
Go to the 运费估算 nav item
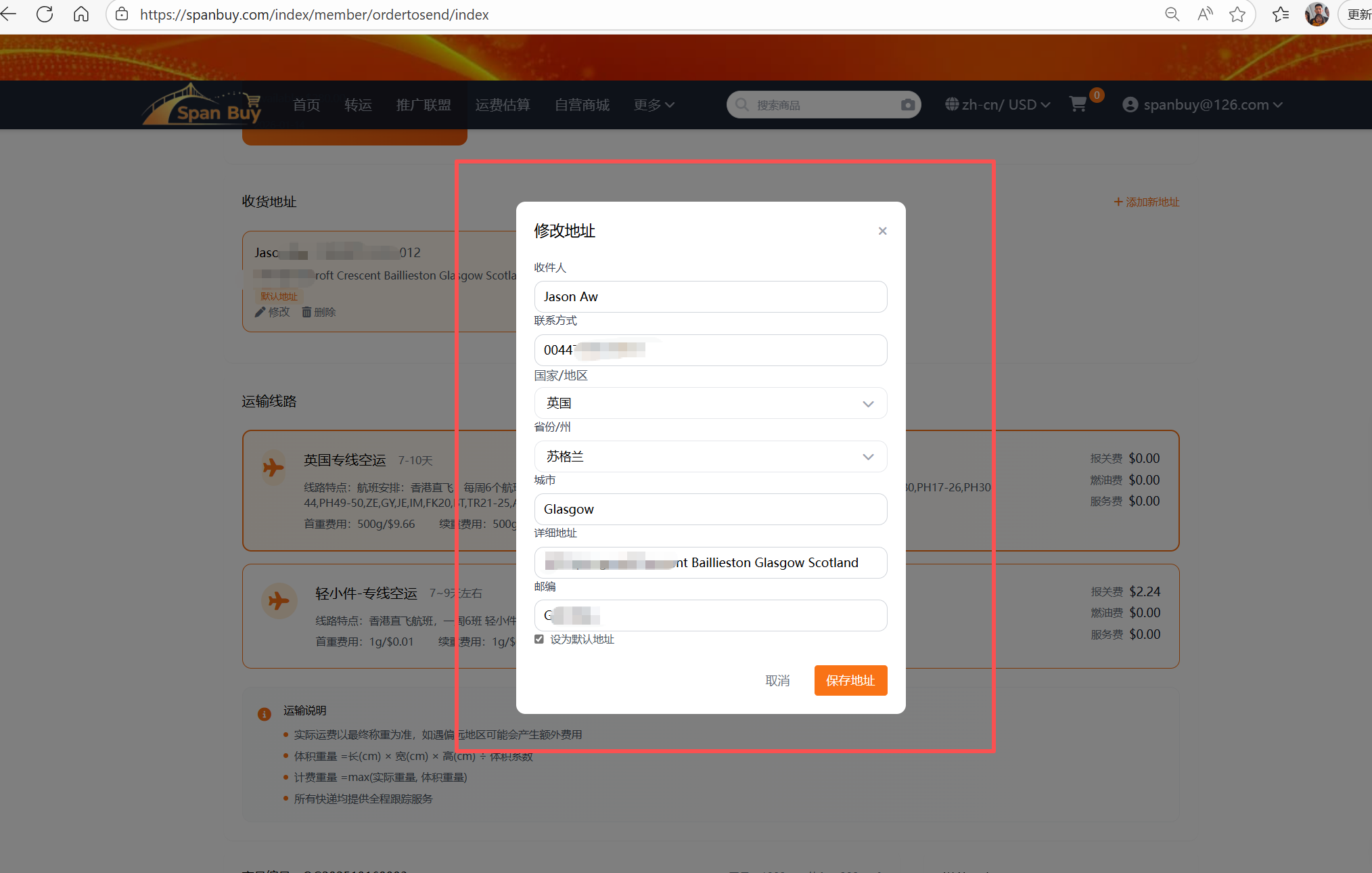coord(503,105)
